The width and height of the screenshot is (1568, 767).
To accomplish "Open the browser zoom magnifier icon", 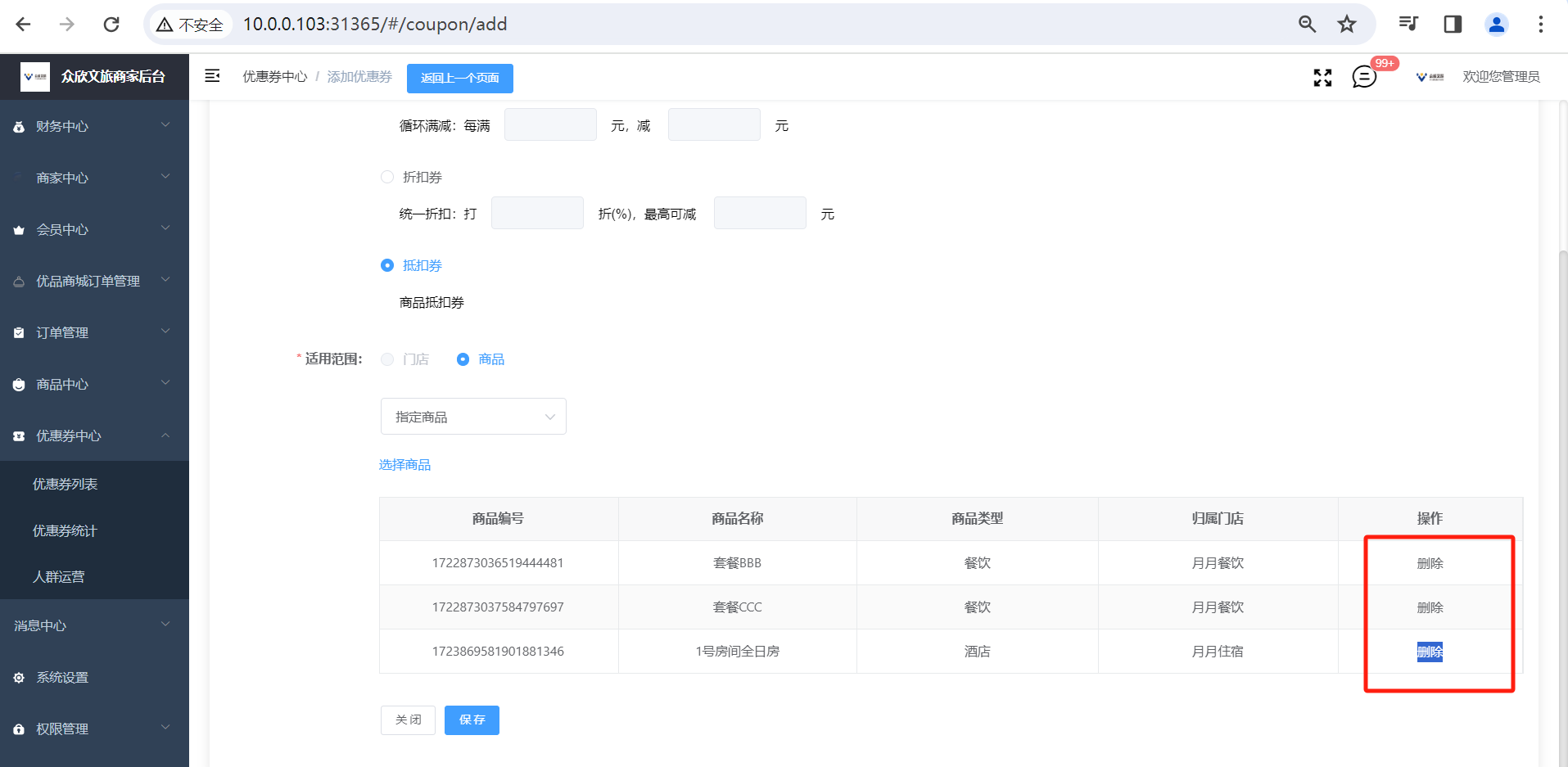I will coord(1307,25).
